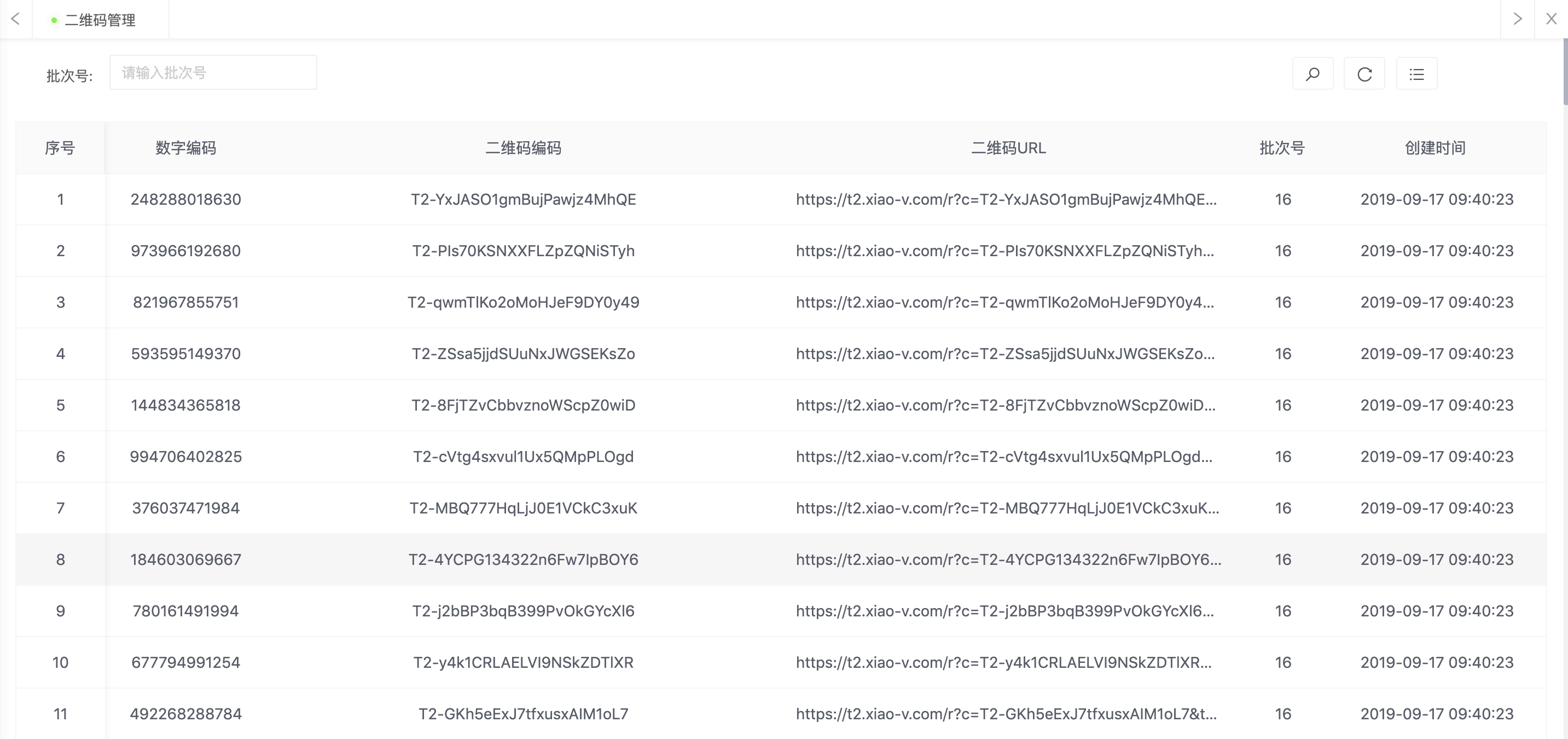Click the URL ending qwmTlKo2oMoHJeF9DY0y4...
The height and width of the screenshot is (739, 1568).
point(1005,303)
